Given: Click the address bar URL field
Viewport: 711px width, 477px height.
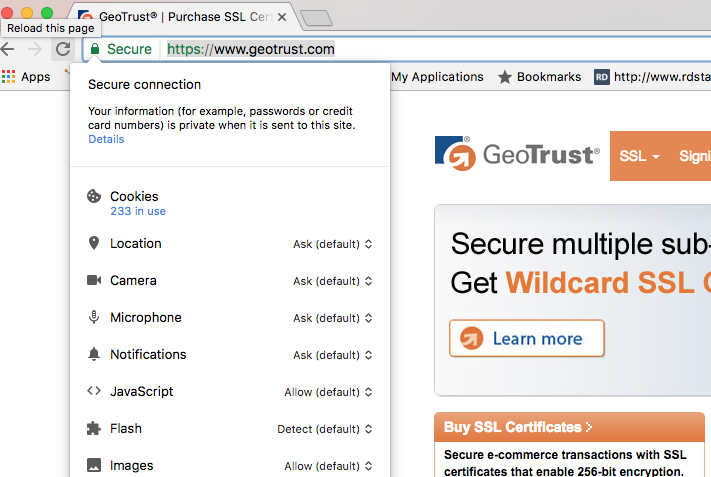Looking at the screenshot, I should (x=251, y=49).
